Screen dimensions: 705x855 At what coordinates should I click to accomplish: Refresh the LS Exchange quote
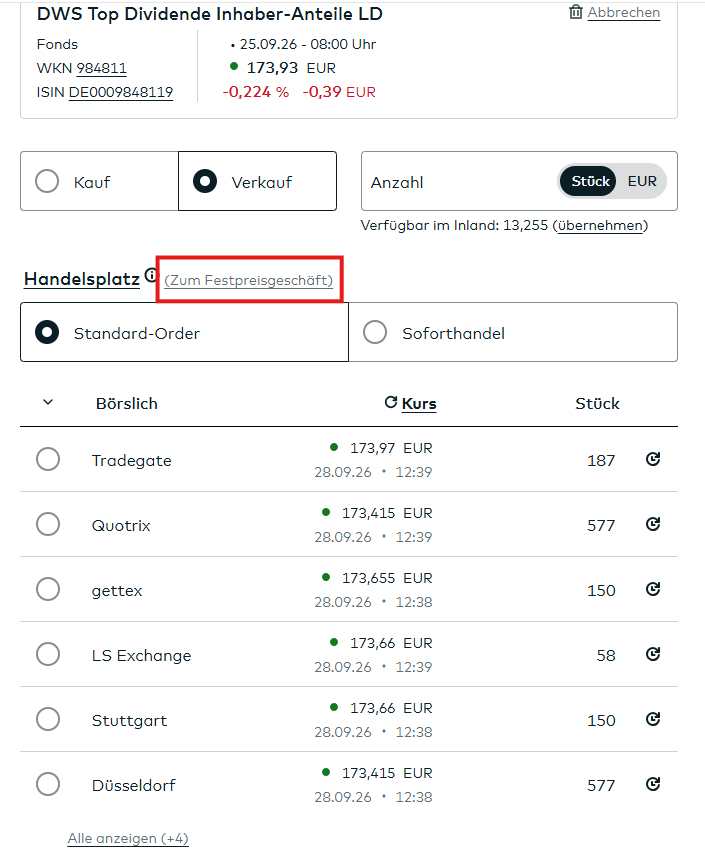[x=653, y=654]
